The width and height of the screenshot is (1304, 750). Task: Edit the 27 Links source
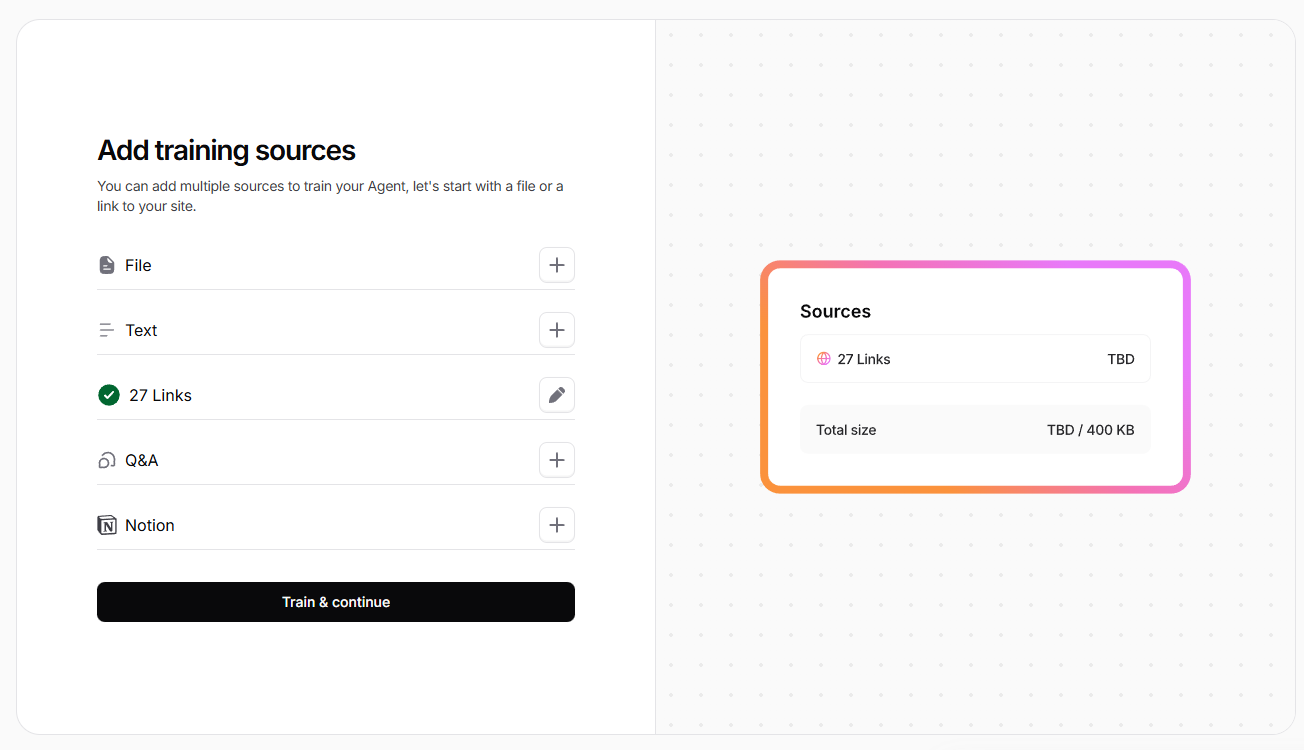557,395
